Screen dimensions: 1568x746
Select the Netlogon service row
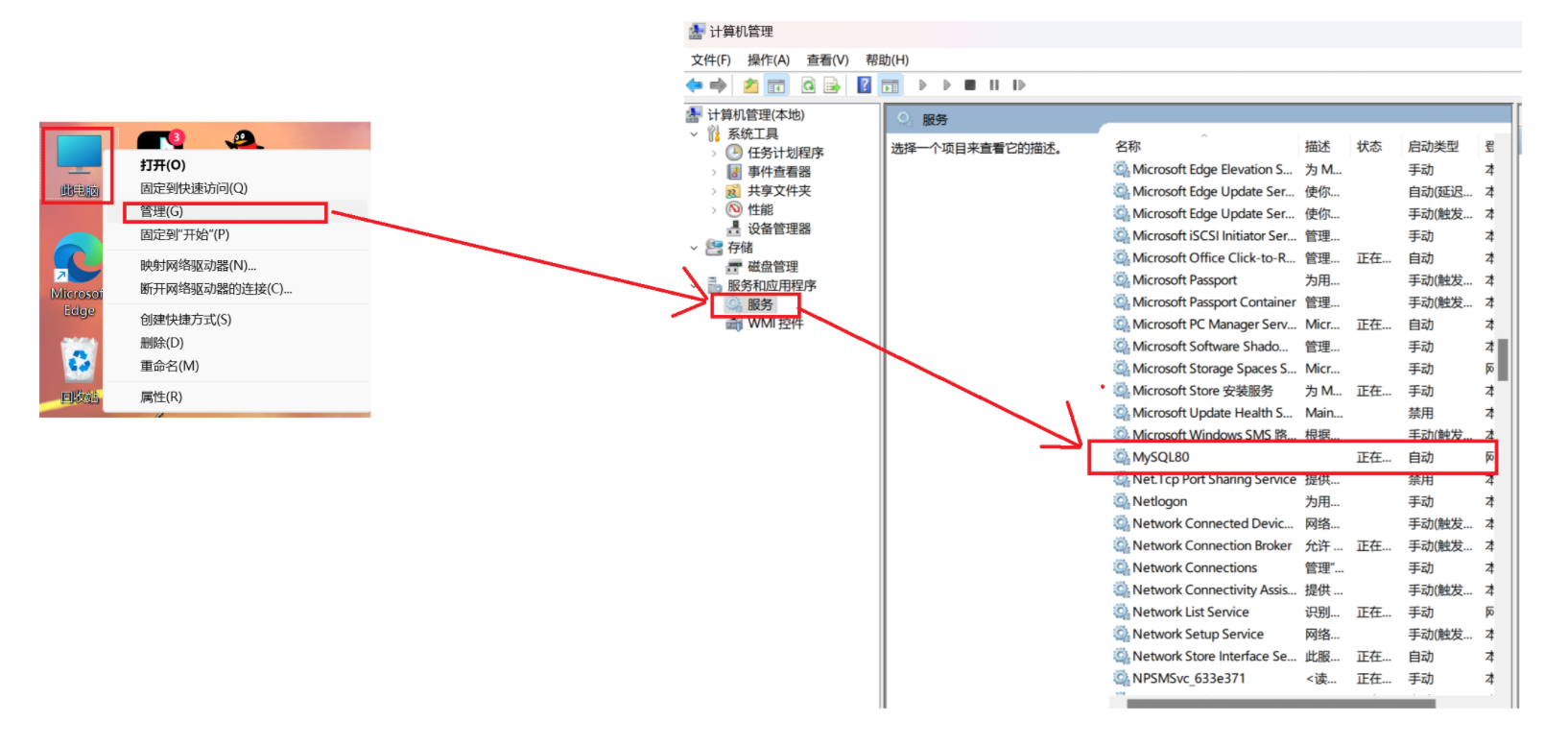pos(1303,501)
